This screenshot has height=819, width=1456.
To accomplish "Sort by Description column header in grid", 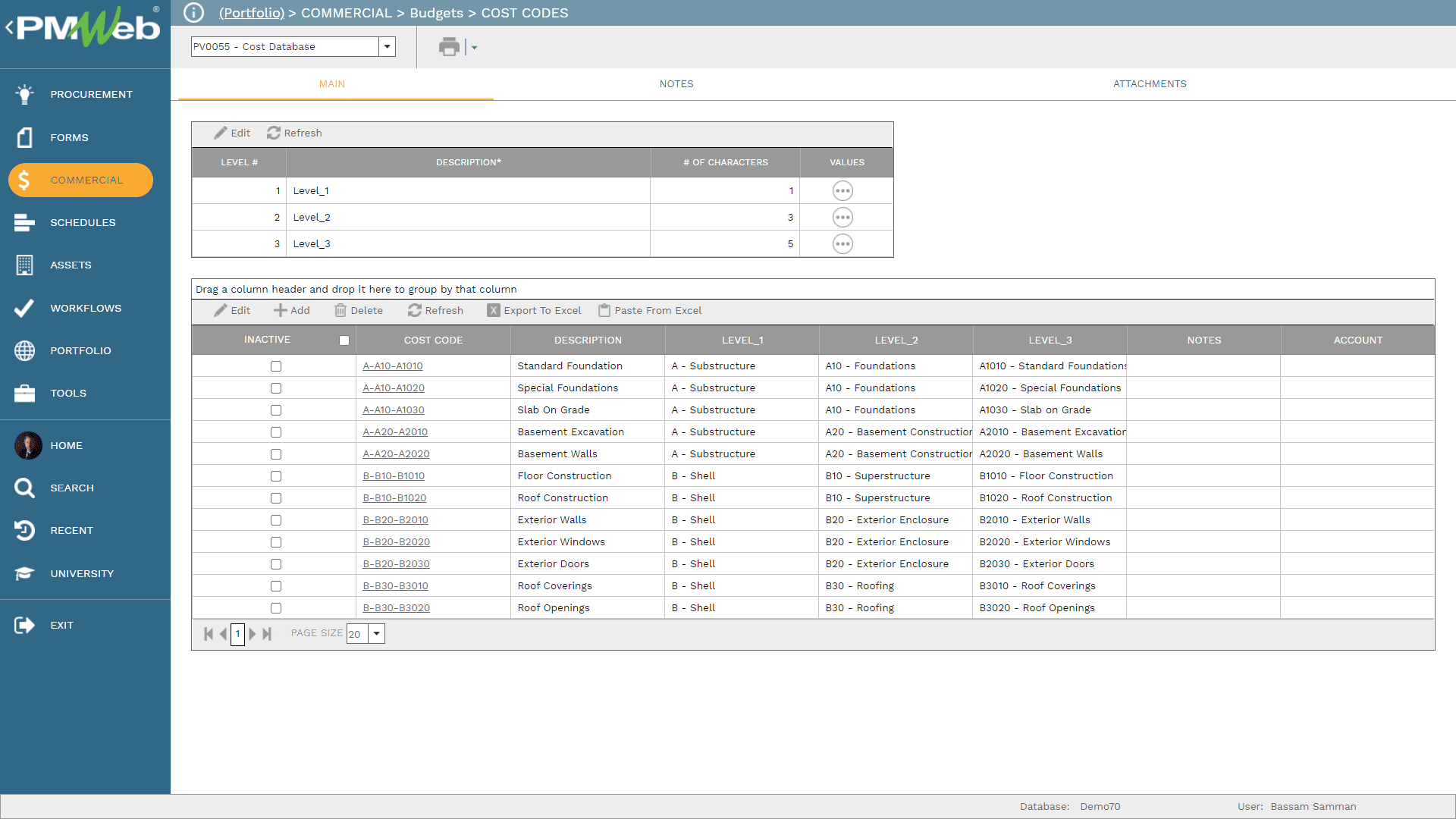I will pos(588,340).
